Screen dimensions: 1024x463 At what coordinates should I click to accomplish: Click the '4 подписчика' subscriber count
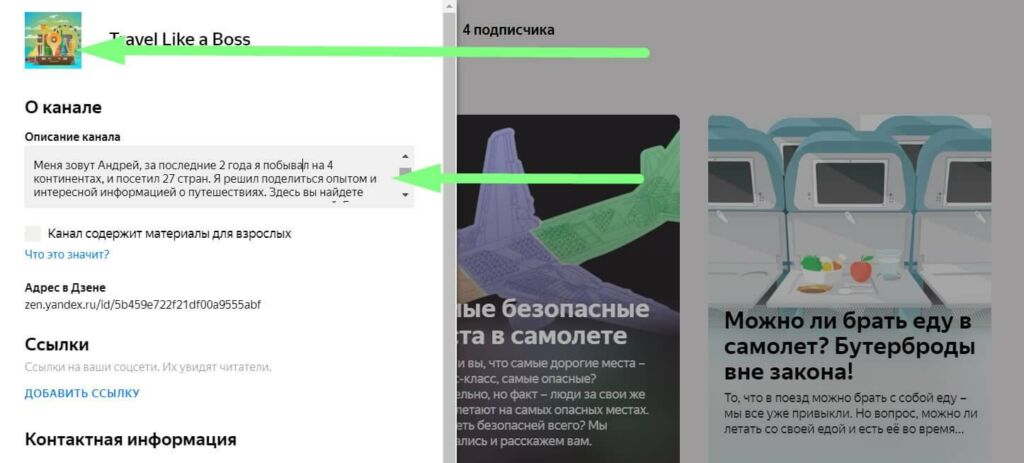coord(509,29)
